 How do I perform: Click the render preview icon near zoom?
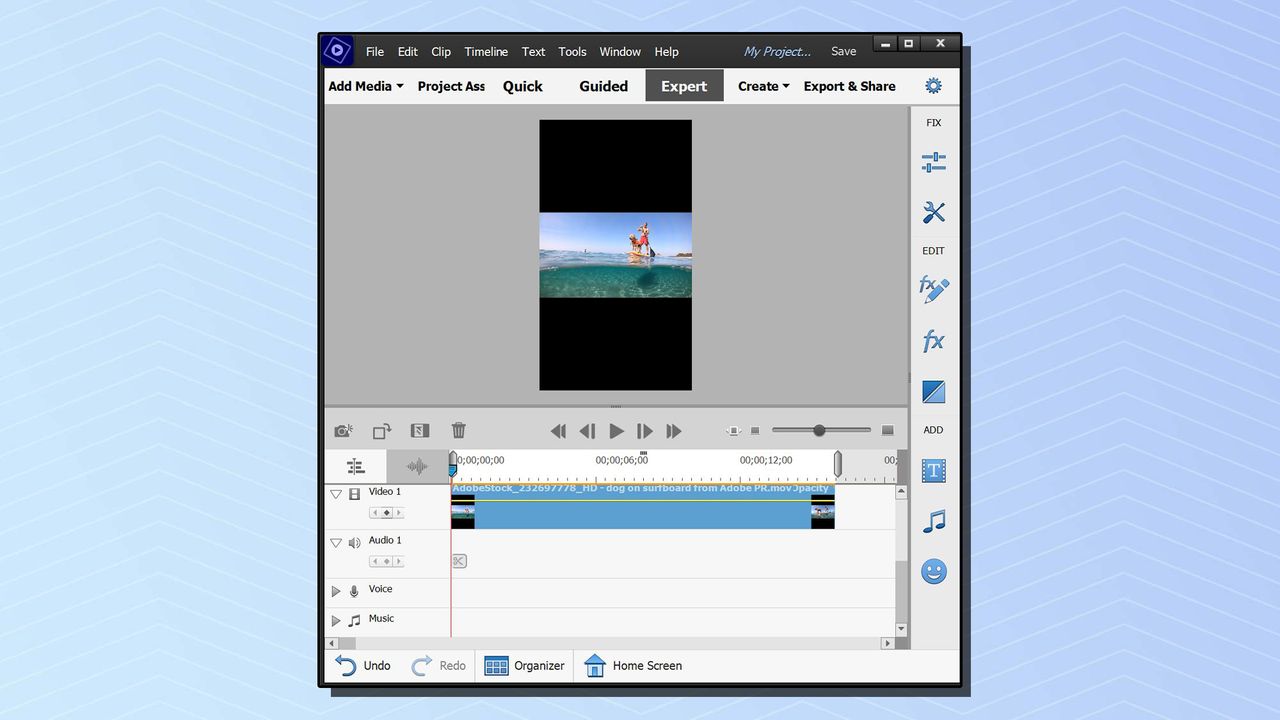(x=733, y=431)
